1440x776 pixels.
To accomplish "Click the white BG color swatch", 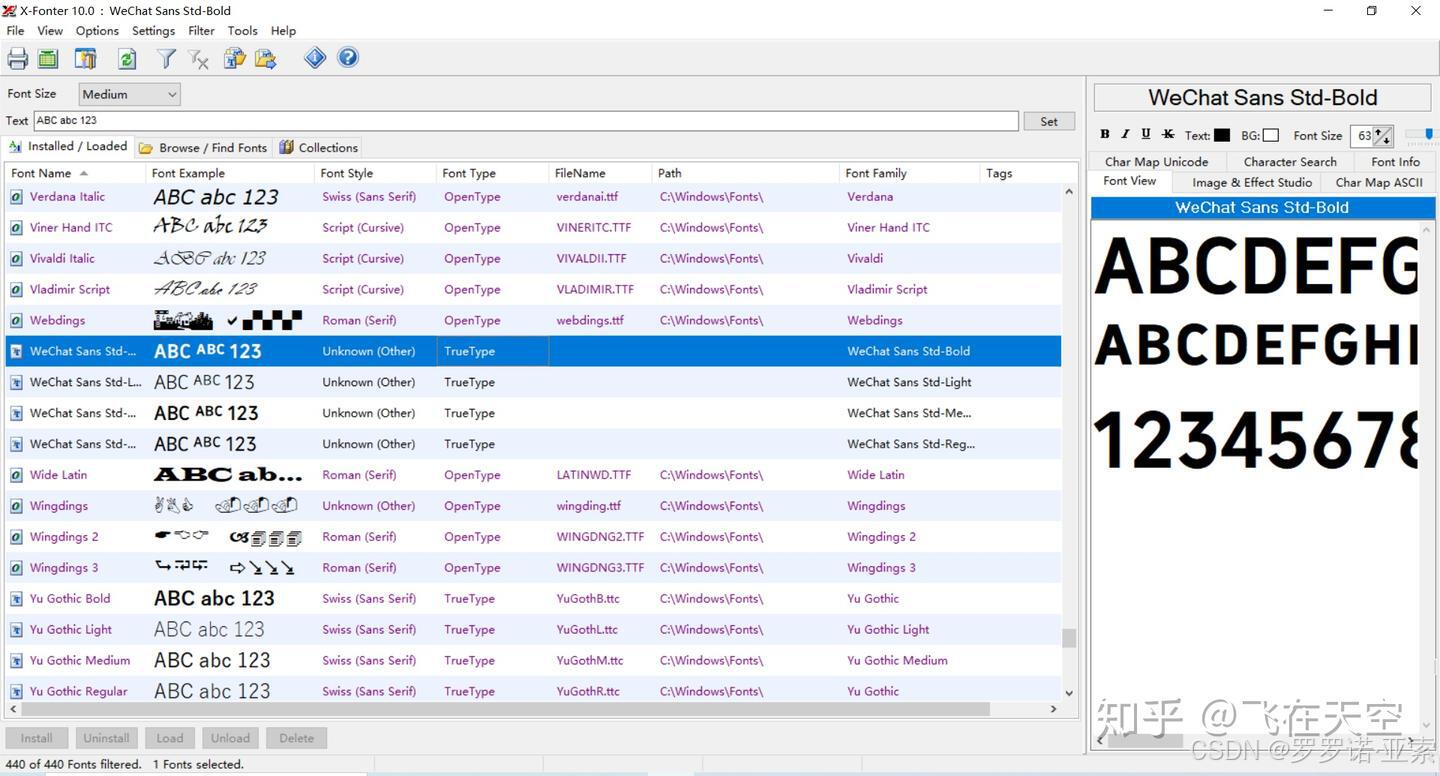I will click(x=1271, y=135).
